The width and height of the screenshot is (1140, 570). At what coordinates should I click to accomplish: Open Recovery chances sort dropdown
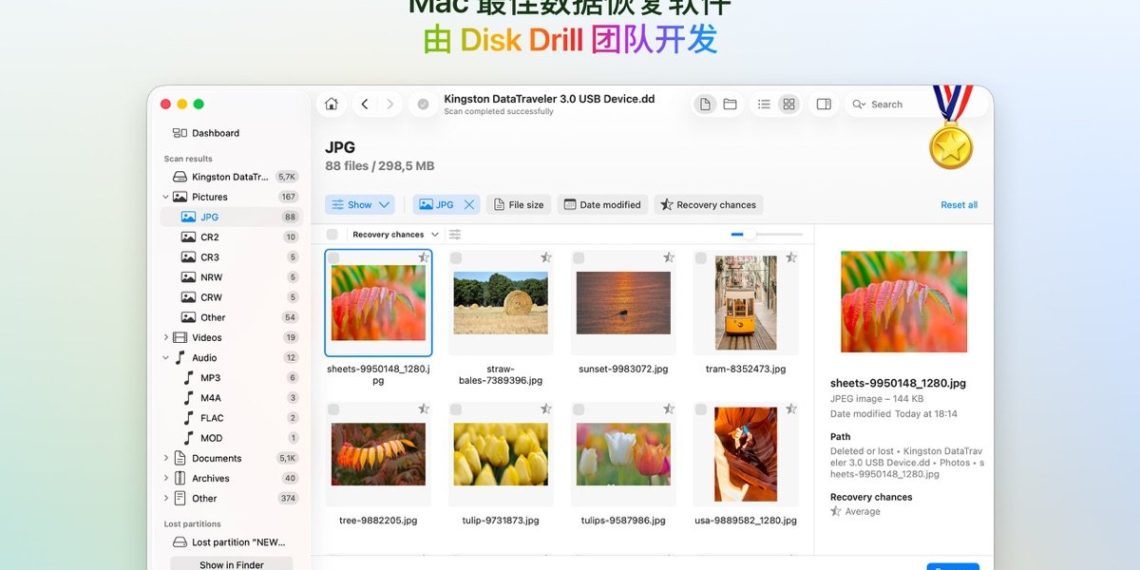click(395, 234)
